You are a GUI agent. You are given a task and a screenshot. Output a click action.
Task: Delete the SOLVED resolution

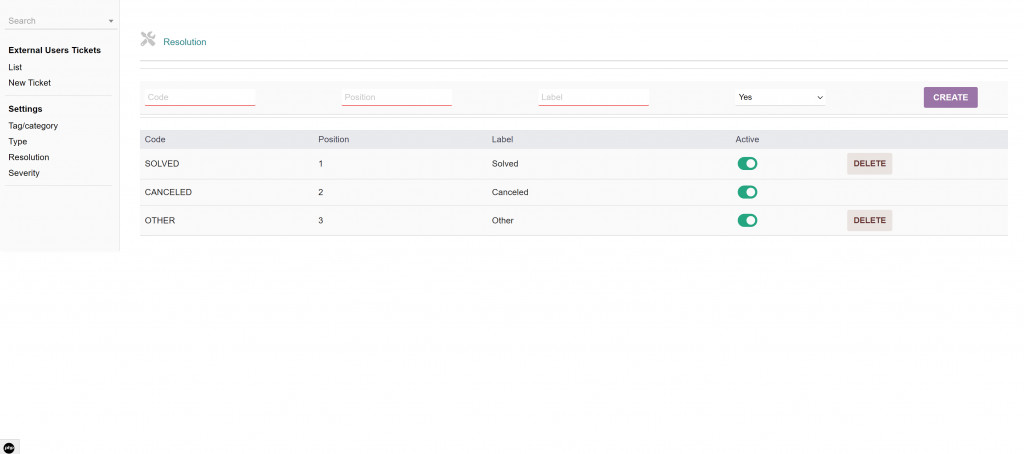(869, 164)
